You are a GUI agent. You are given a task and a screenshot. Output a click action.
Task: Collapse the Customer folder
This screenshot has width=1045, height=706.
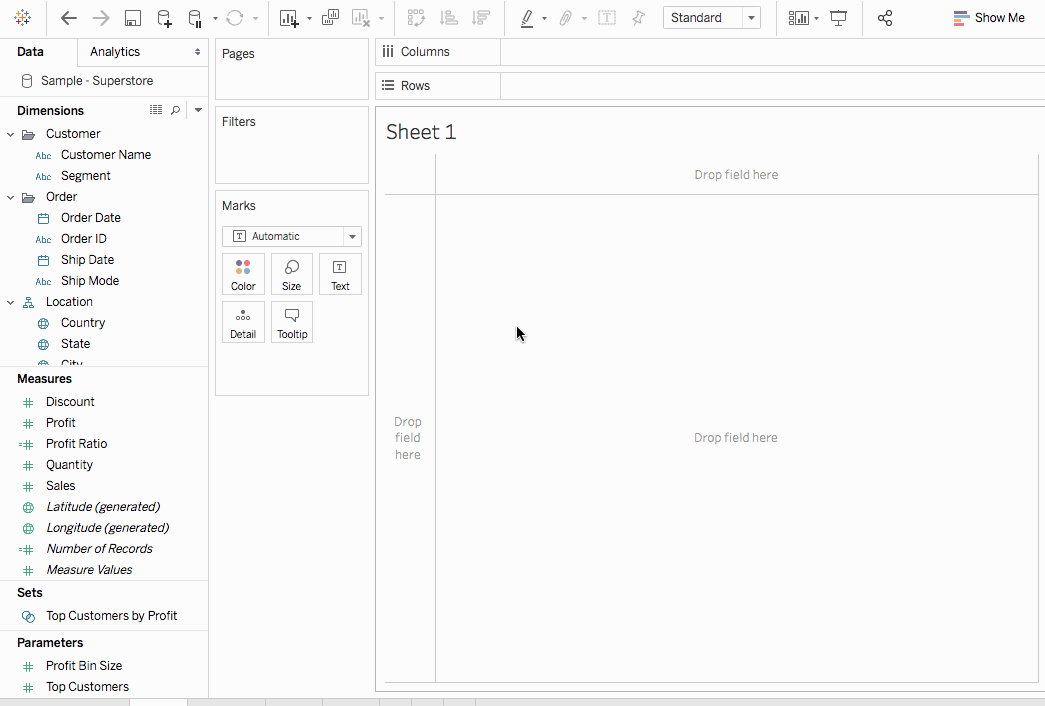point(11,135)
